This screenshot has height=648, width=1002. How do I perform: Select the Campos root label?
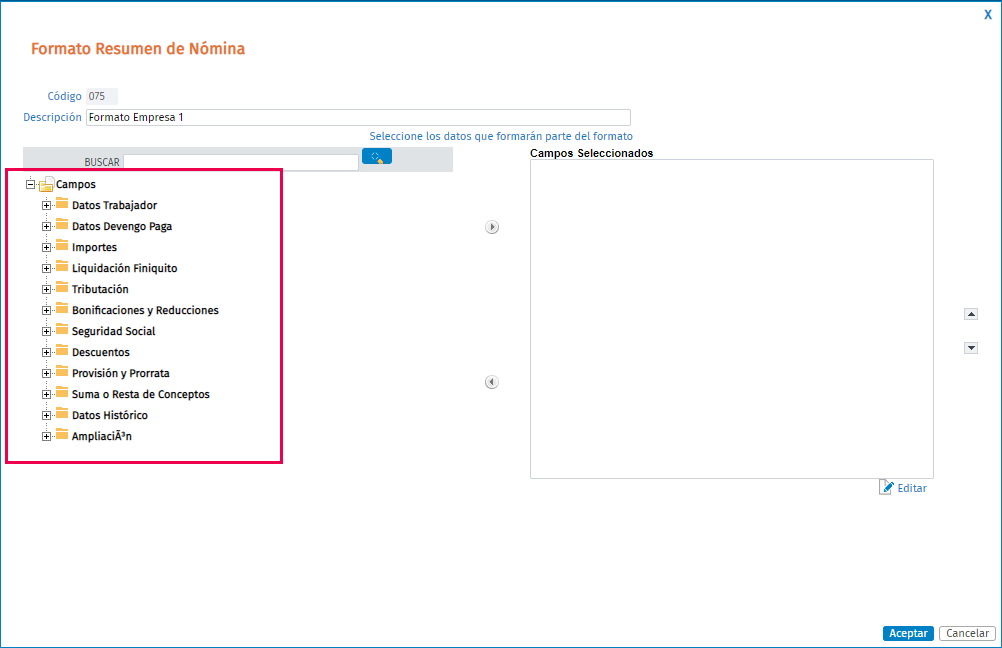click(x=75, y=184)
